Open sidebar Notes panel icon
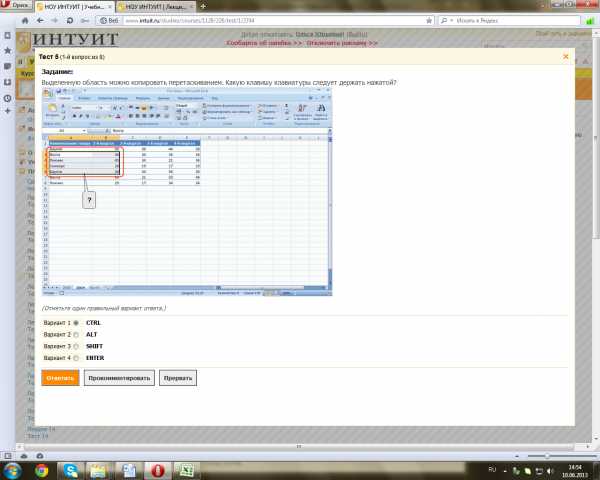Screen dimensions: 600x480 [7, 66]
